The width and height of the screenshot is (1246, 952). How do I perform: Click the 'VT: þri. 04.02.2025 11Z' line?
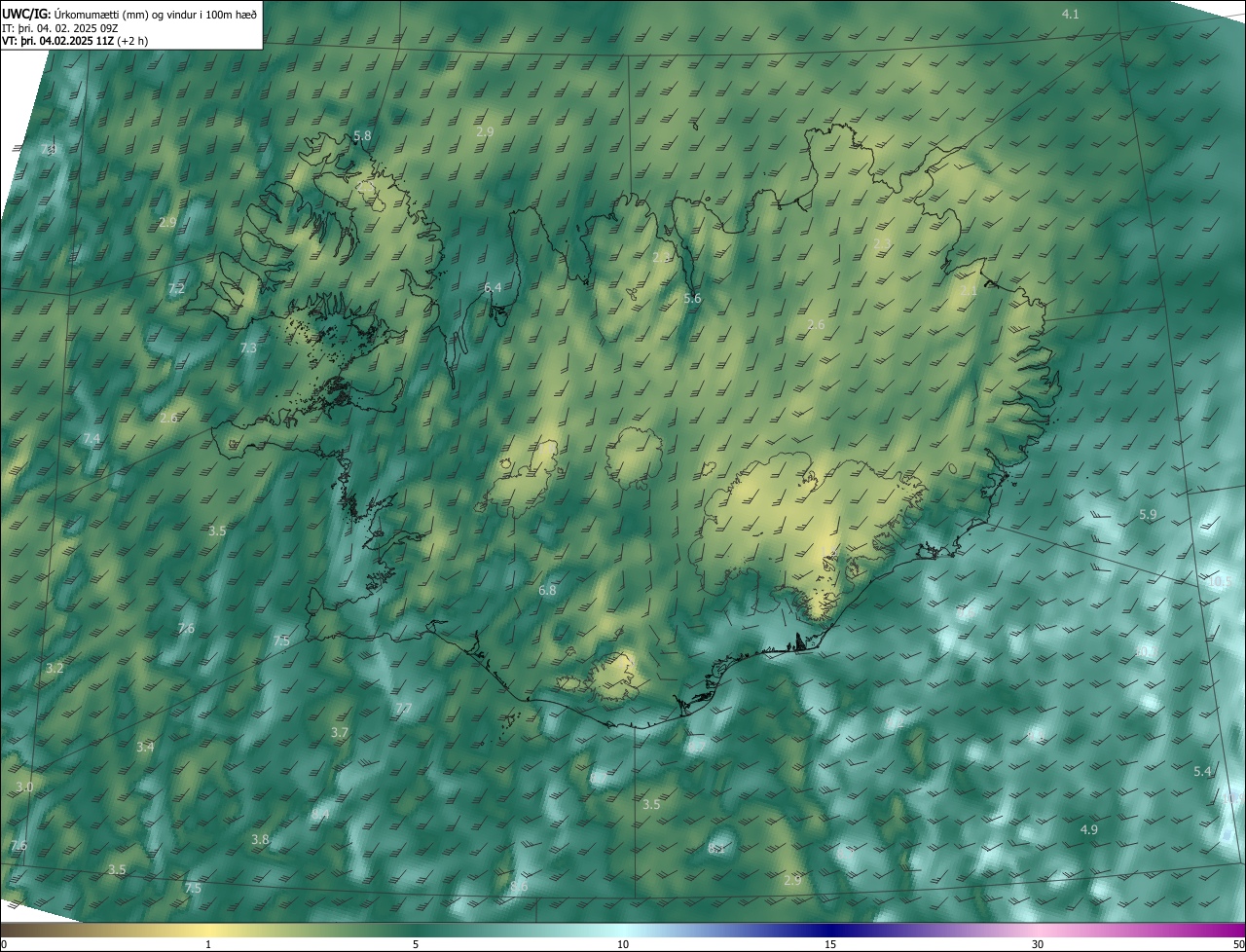tap(76, 41)
